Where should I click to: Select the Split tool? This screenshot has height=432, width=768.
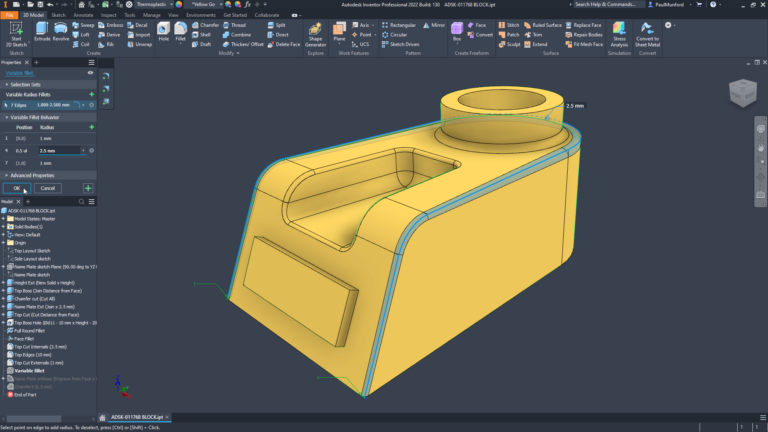[x=276, y=25]
